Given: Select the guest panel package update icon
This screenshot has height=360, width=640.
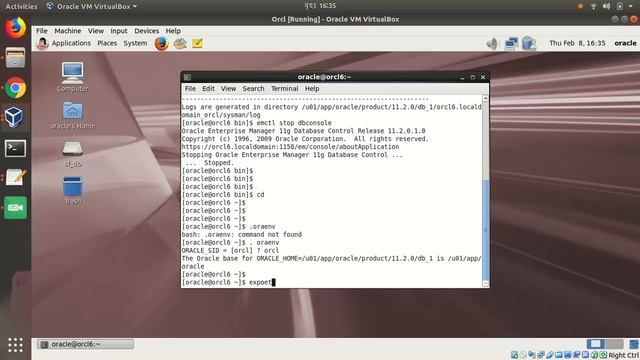Looking at the screenshot, I should pos(529,43).
